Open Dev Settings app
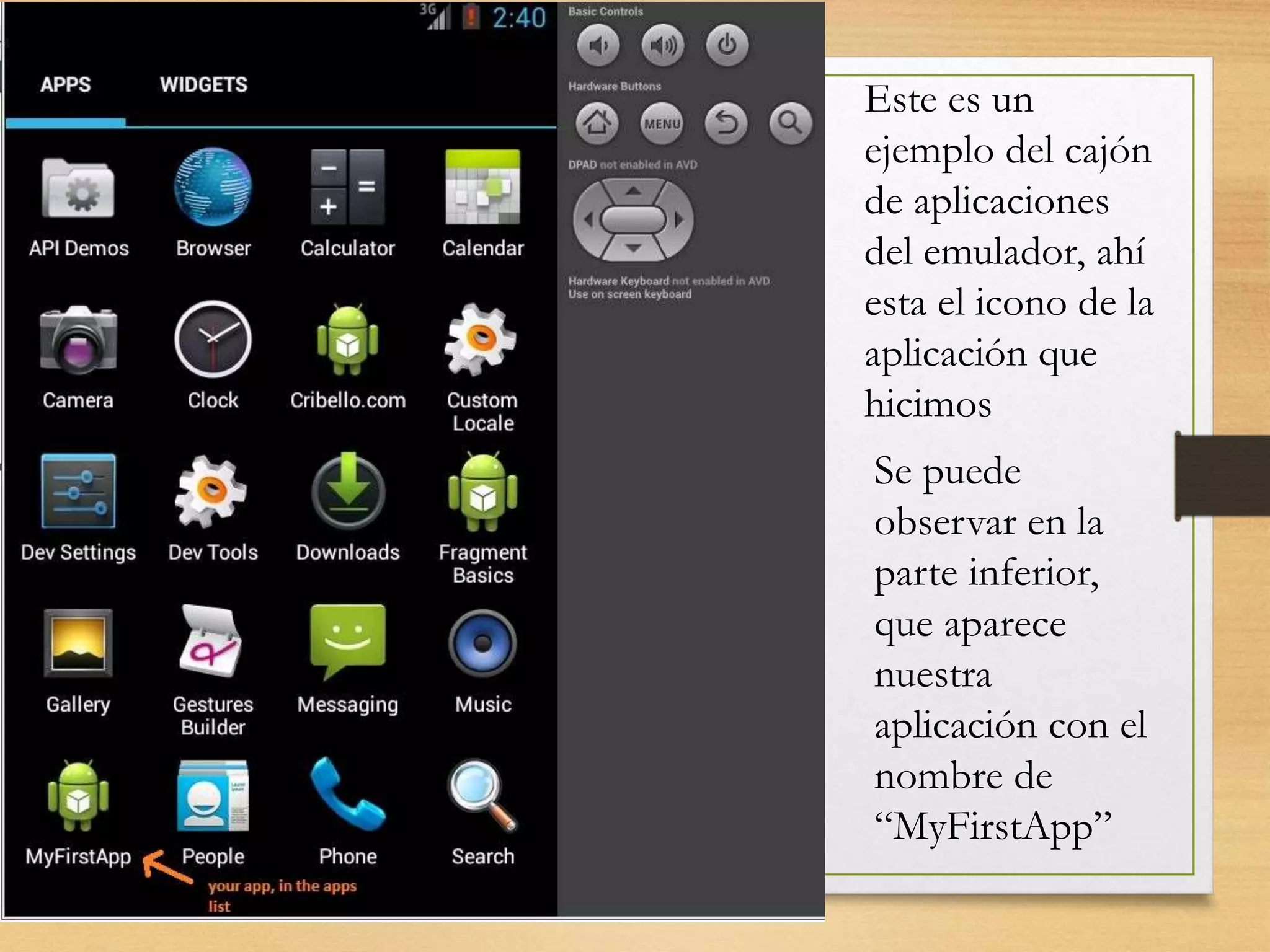This screenshot has width=1270, height=952. 78,509
